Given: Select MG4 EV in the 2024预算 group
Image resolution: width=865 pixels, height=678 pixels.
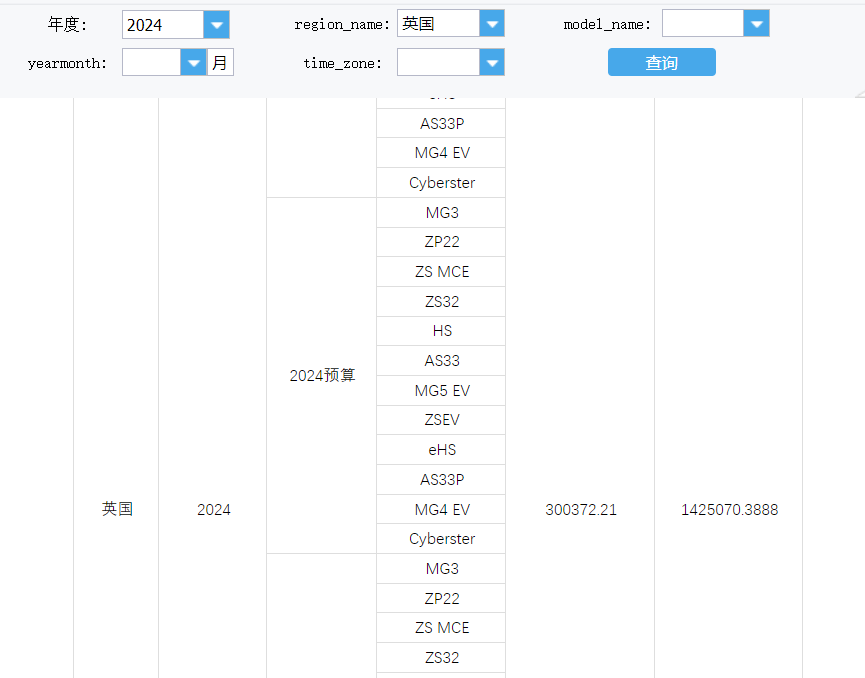Looking at the screenshot, I should (441, 509).
